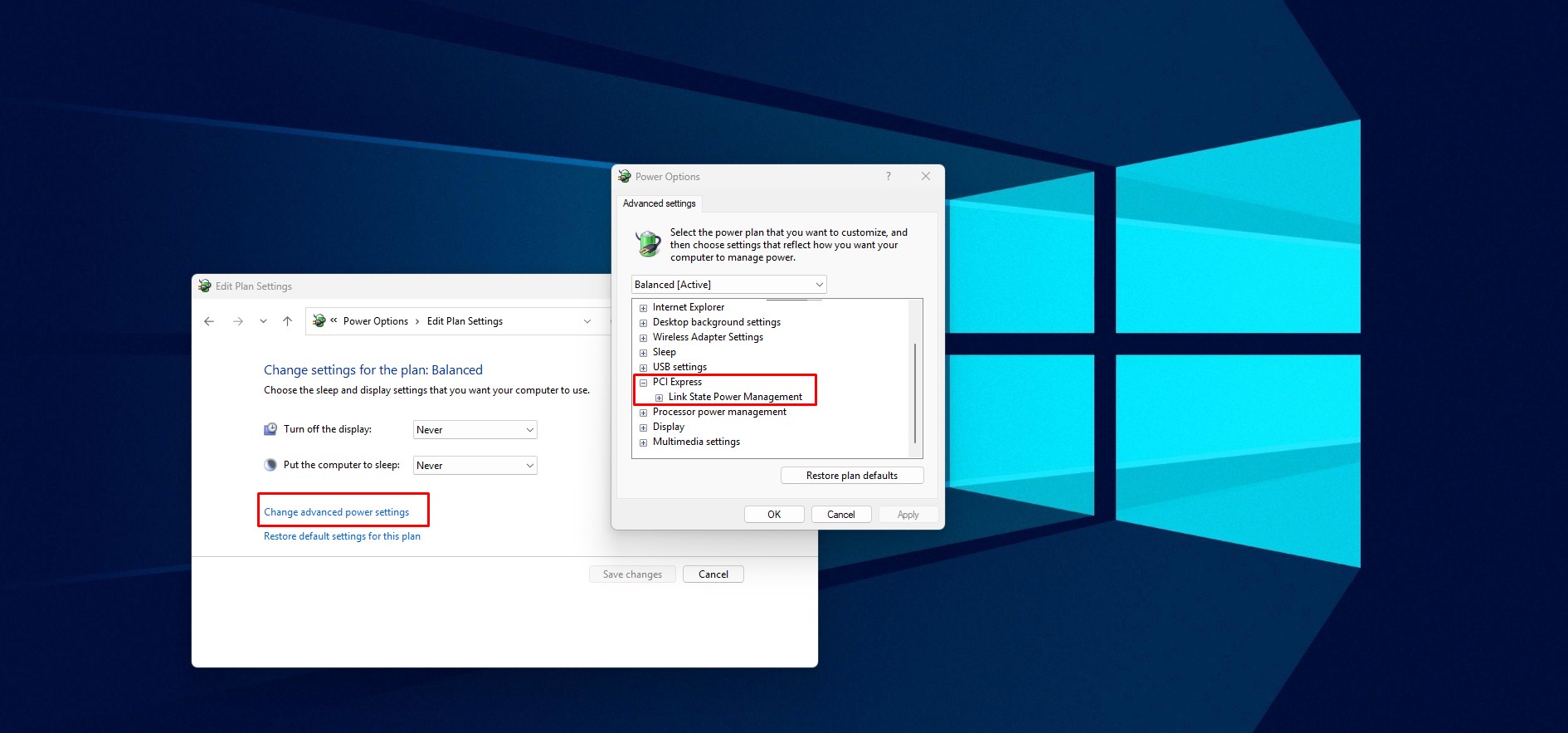This screenshot has width=1568, height=733.
Task: Open the recent locations chevron beside Forward arrow
Action: 263,321
